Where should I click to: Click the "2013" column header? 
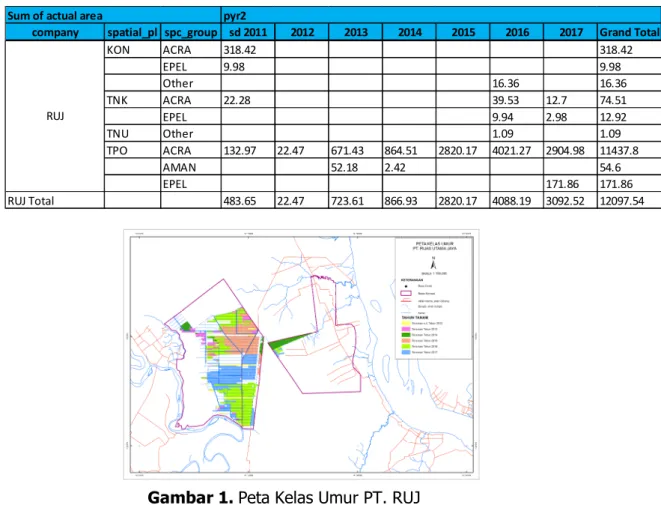(355, 32)
